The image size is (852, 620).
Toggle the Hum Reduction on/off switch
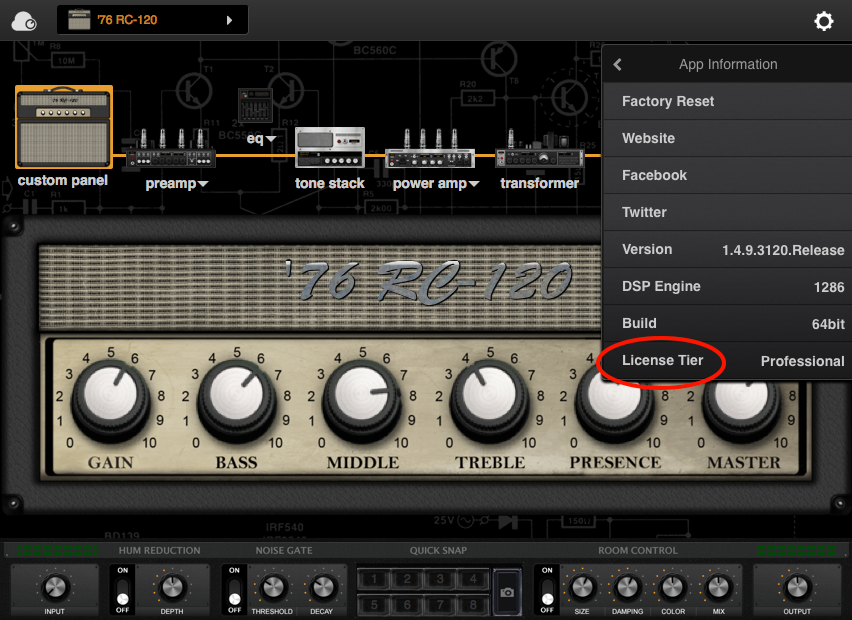coord(123,591)
